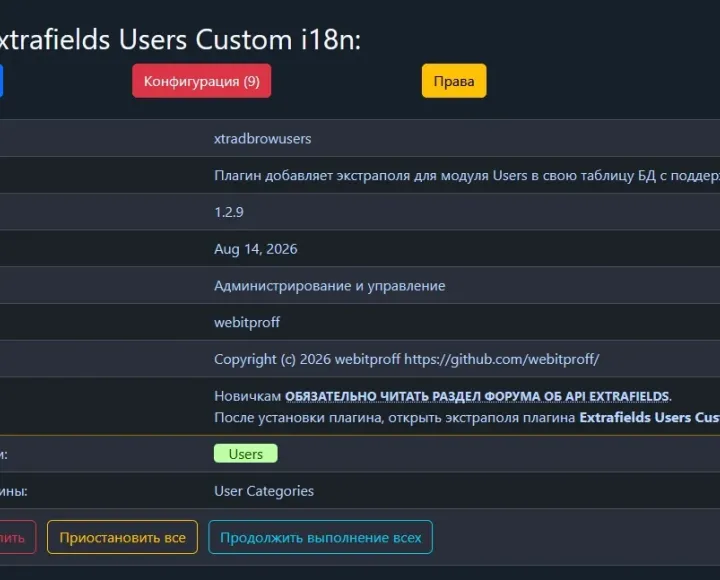Open the Конфигурация (9) button

(202, 81)
